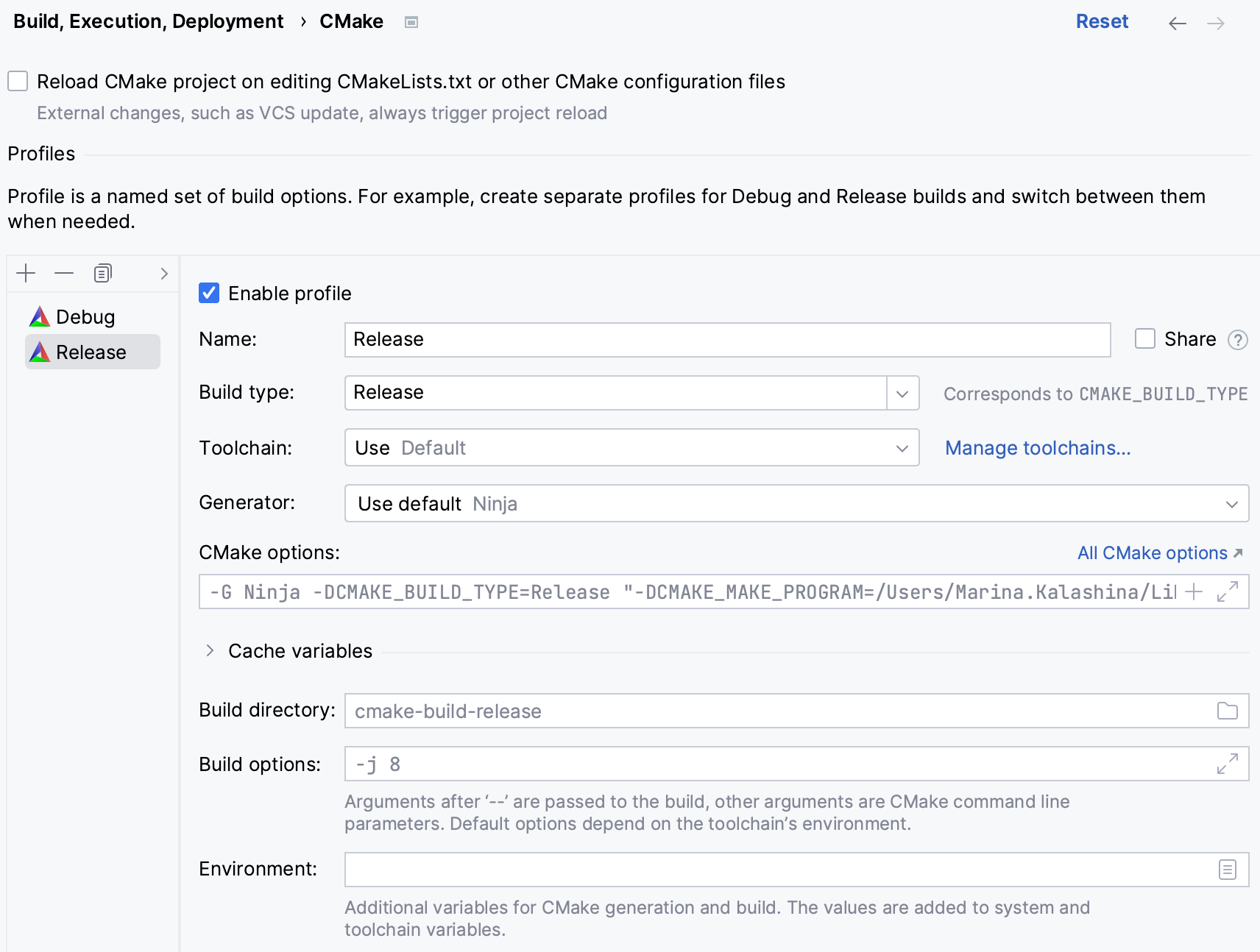Open the environment variables editor

1226,869
